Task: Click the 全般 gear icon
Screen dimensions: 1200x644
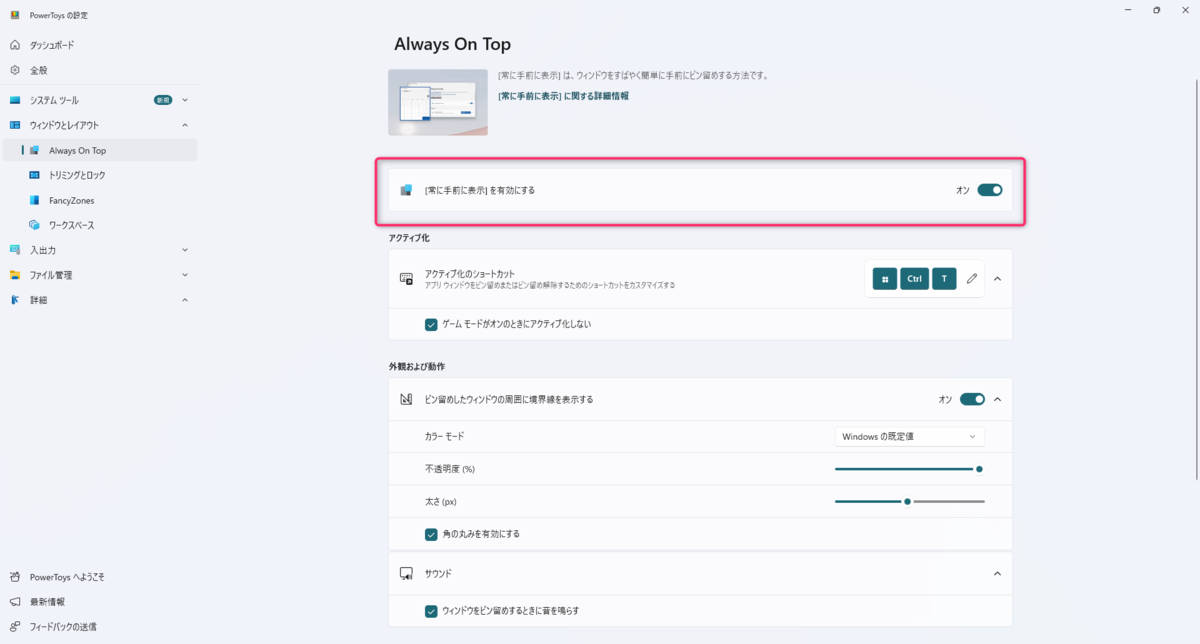Action: [15, 70]
